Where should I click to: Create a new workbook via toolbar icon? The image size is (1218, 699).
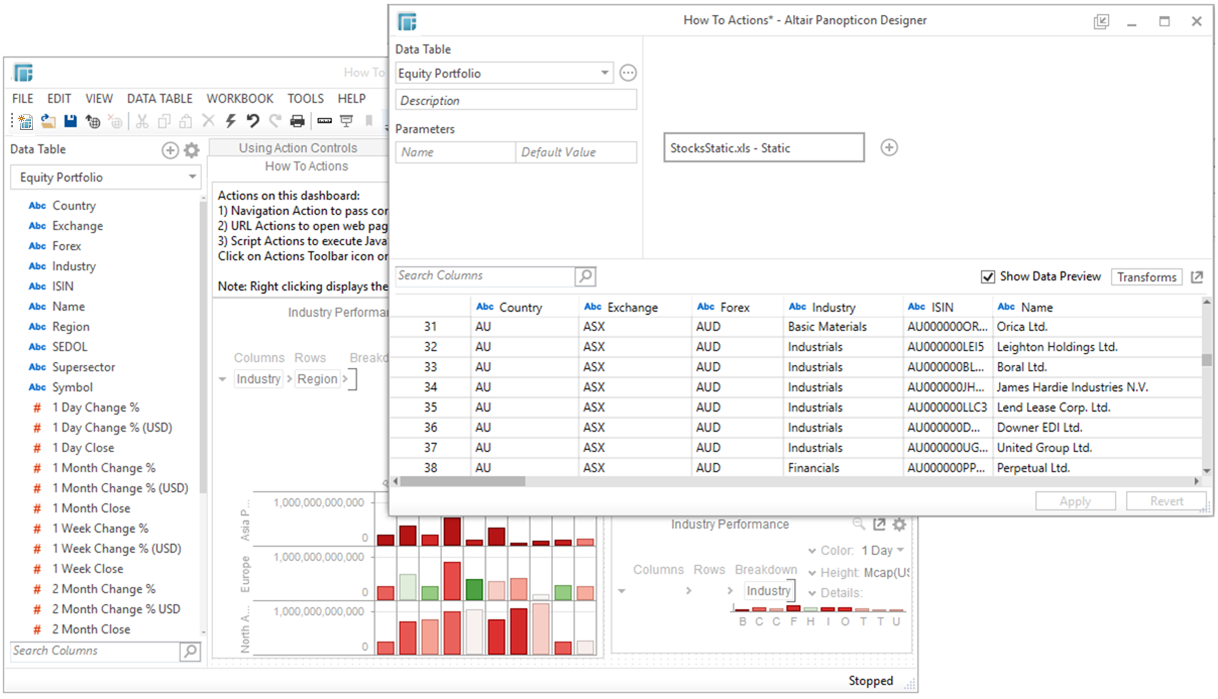[x=26, y=121]
